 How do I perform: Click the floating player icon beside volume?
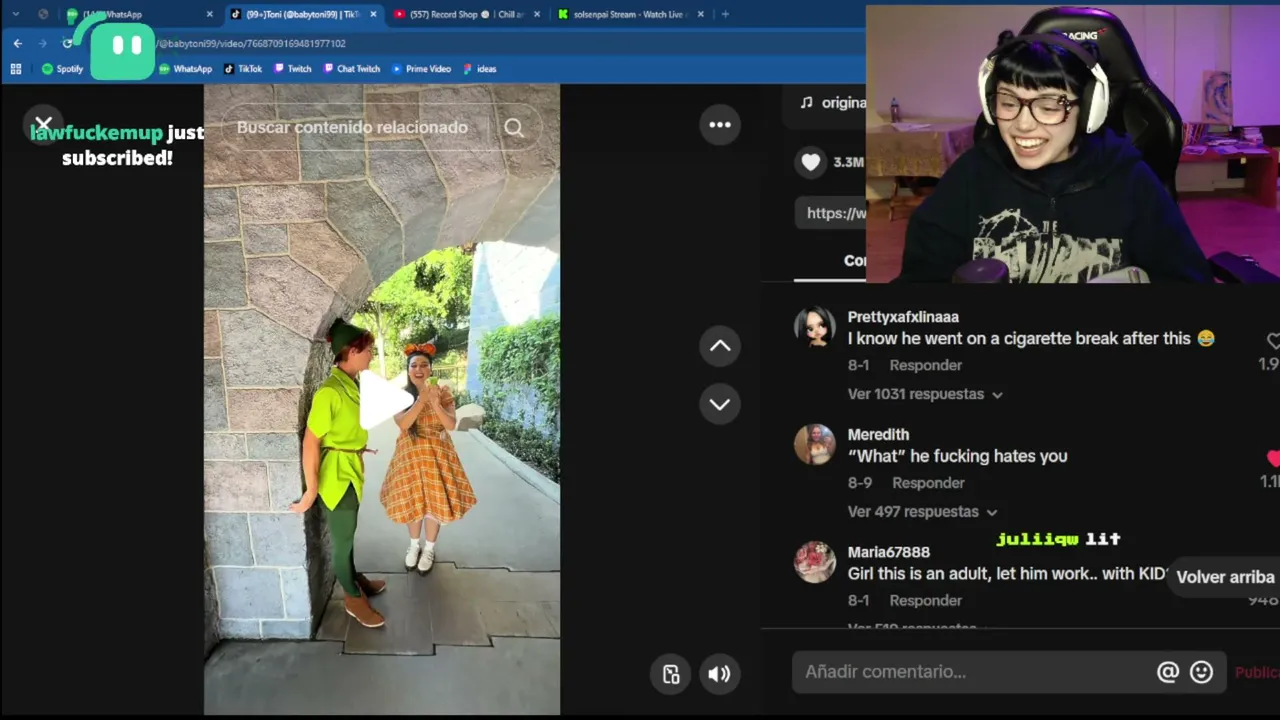click(x=671, y=674)
